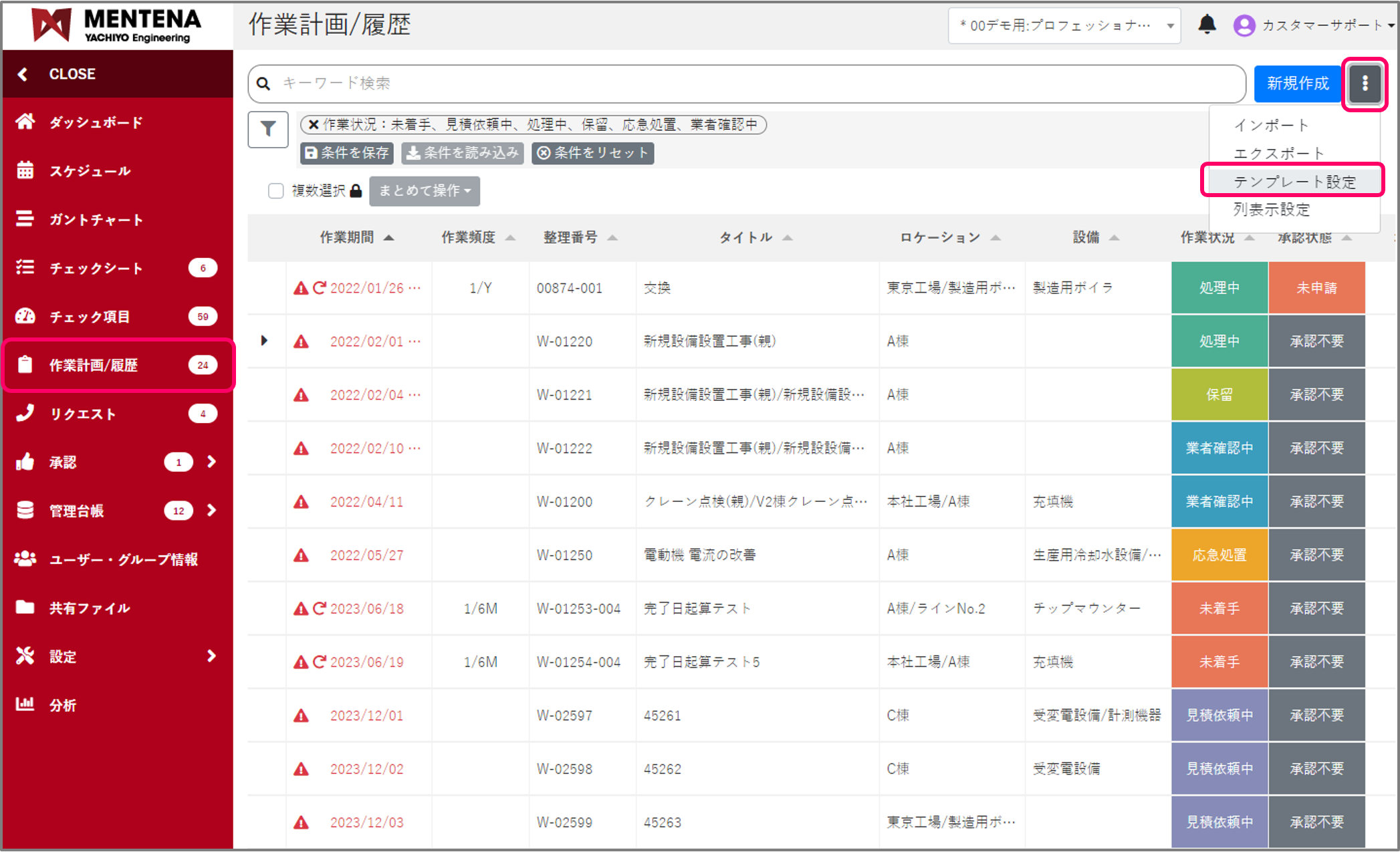Open Dashboard from the sidebar home icon
The image size is (1400, 852).
coord(25,122)
